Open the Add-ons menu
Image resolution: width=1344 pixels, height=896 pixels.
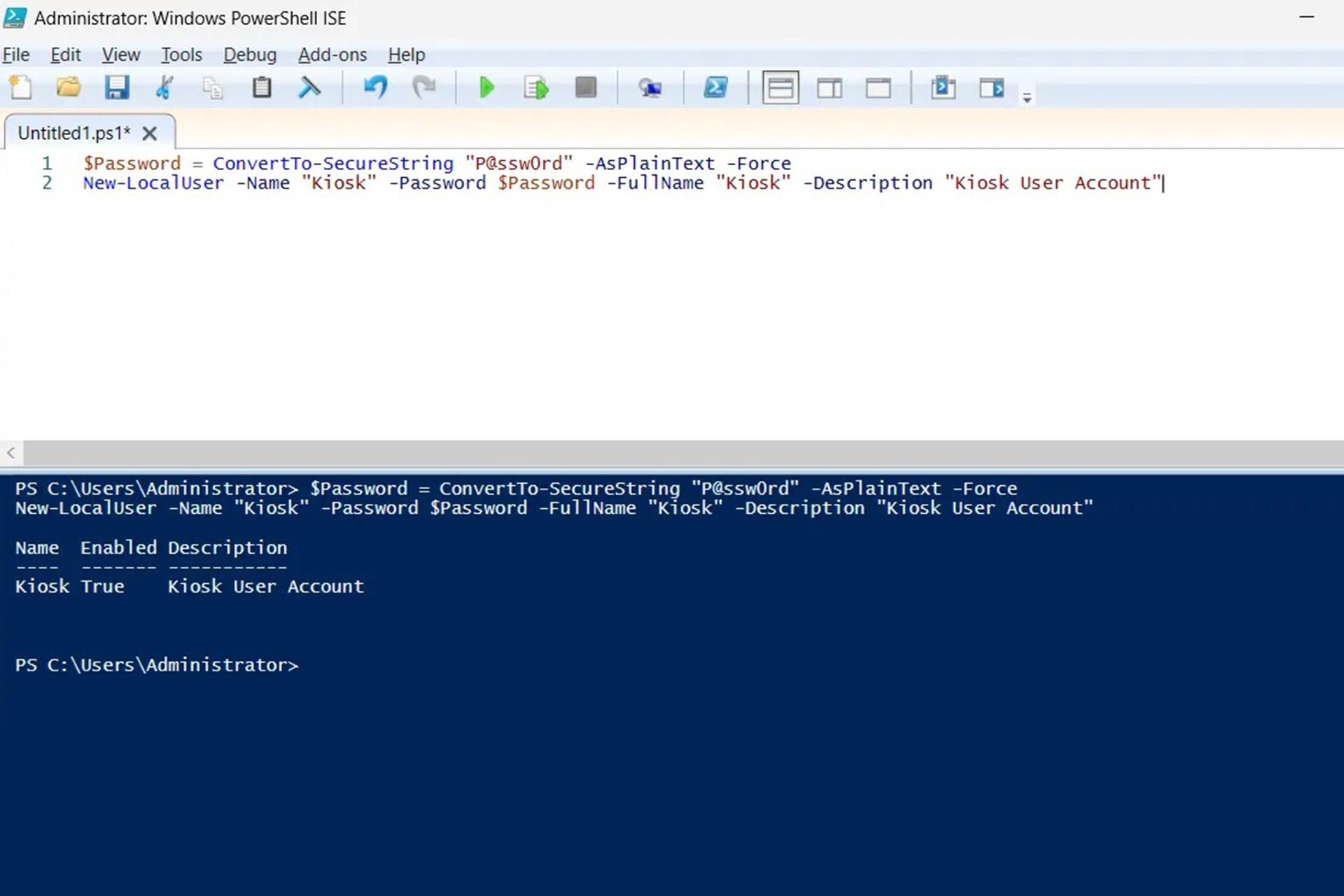[332, 55]
